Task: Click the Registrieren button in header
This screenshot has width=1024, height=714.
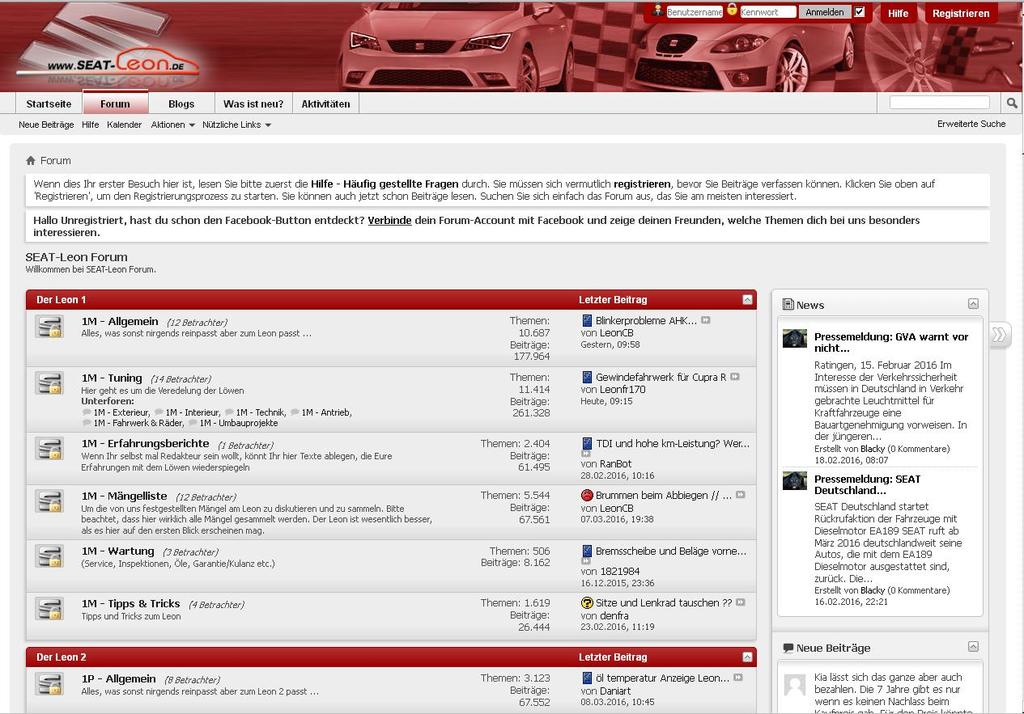Action: click(961, 13)
